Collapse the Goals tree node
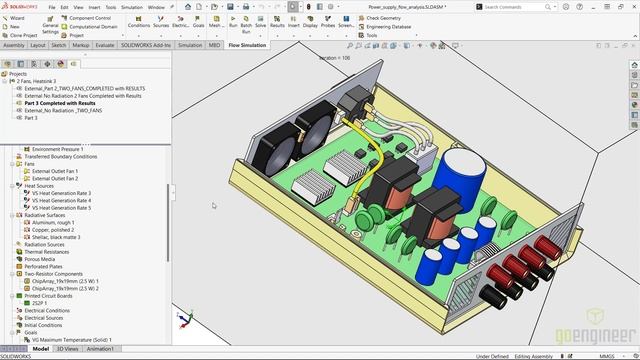The image size is (640, 360). click(x=12, y=333)
